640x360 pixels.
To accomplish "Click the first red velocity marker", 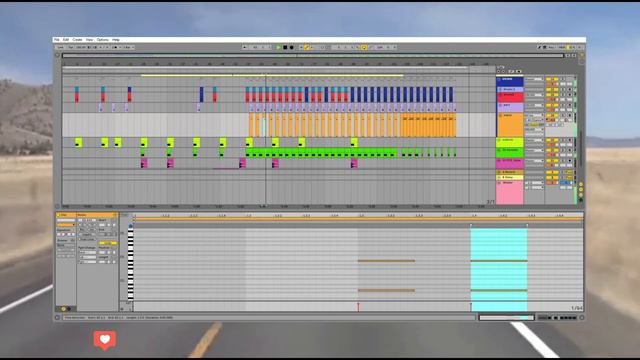I will (358, 307).
